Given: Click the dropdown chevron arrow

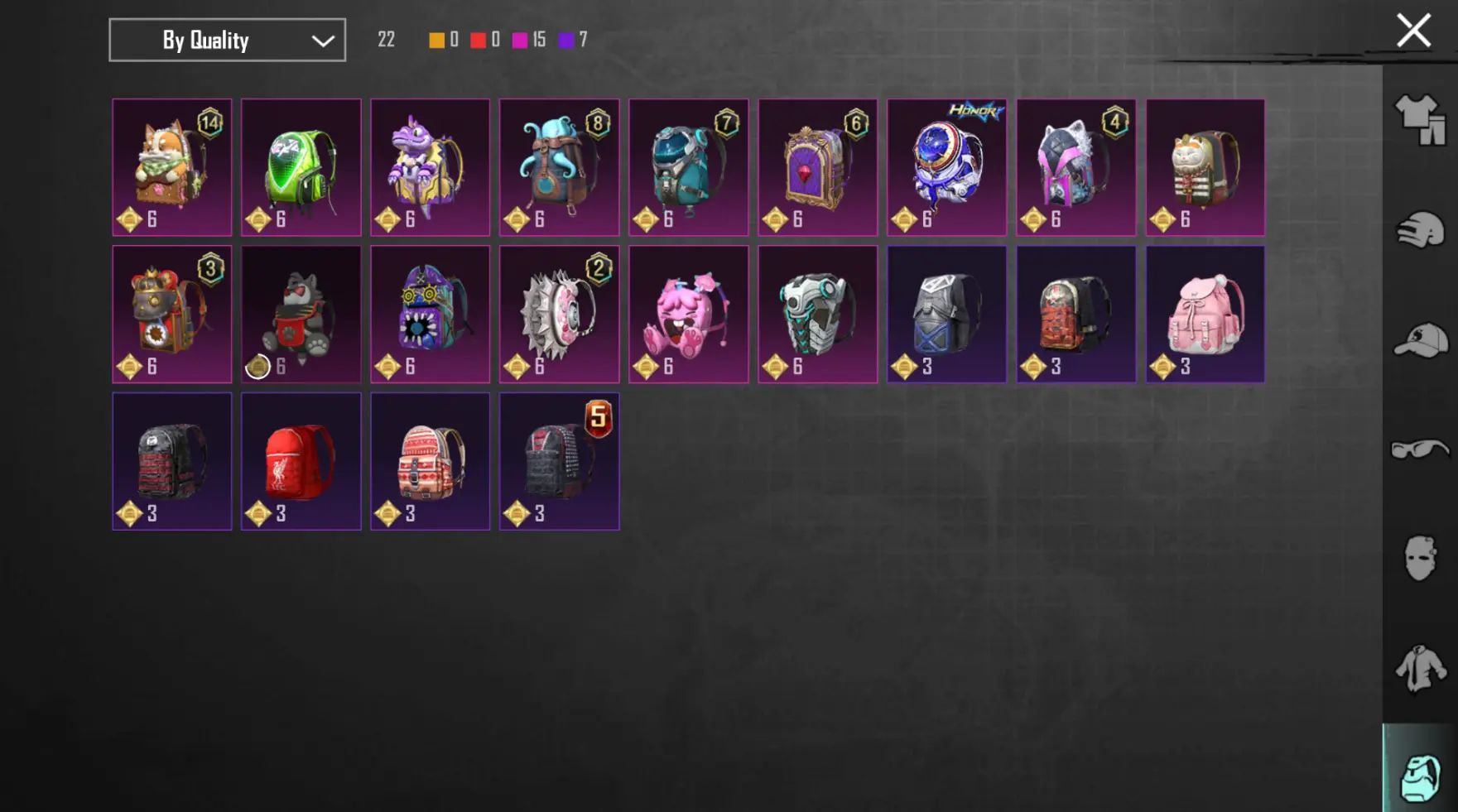Looking at the screenshot, I should pos(323,41).
